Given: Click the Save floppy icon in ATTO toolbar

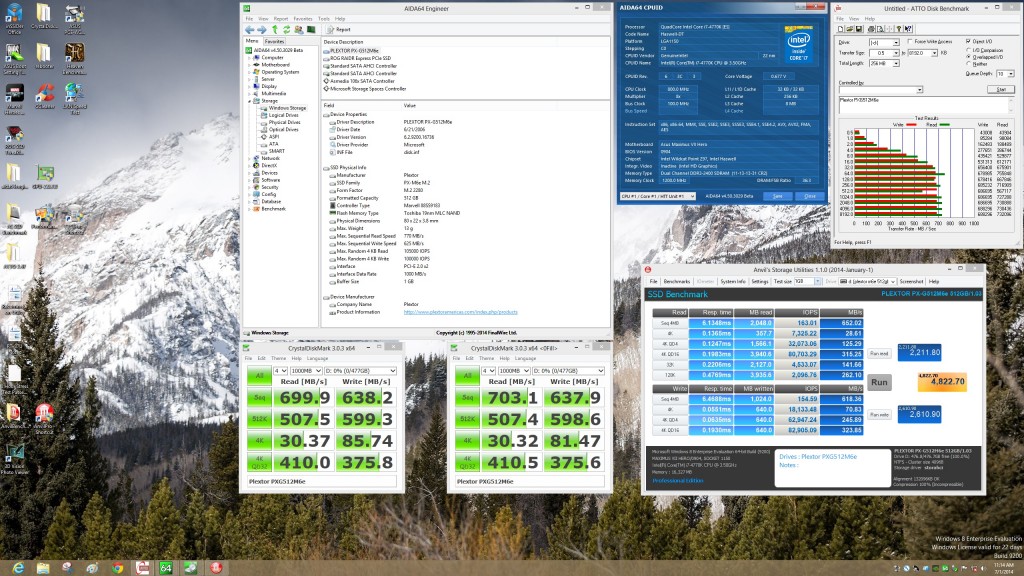Looking at the screenshot, I should (x=859, y=29).
